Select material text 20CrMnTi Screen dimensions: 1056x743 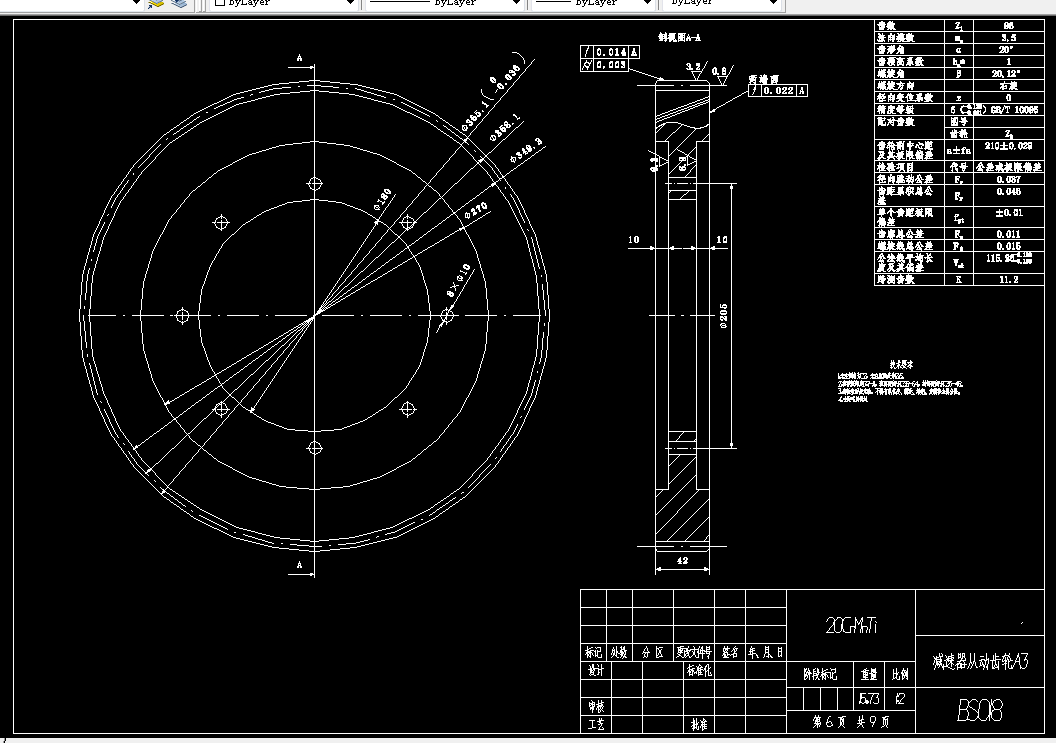point(851,625)
